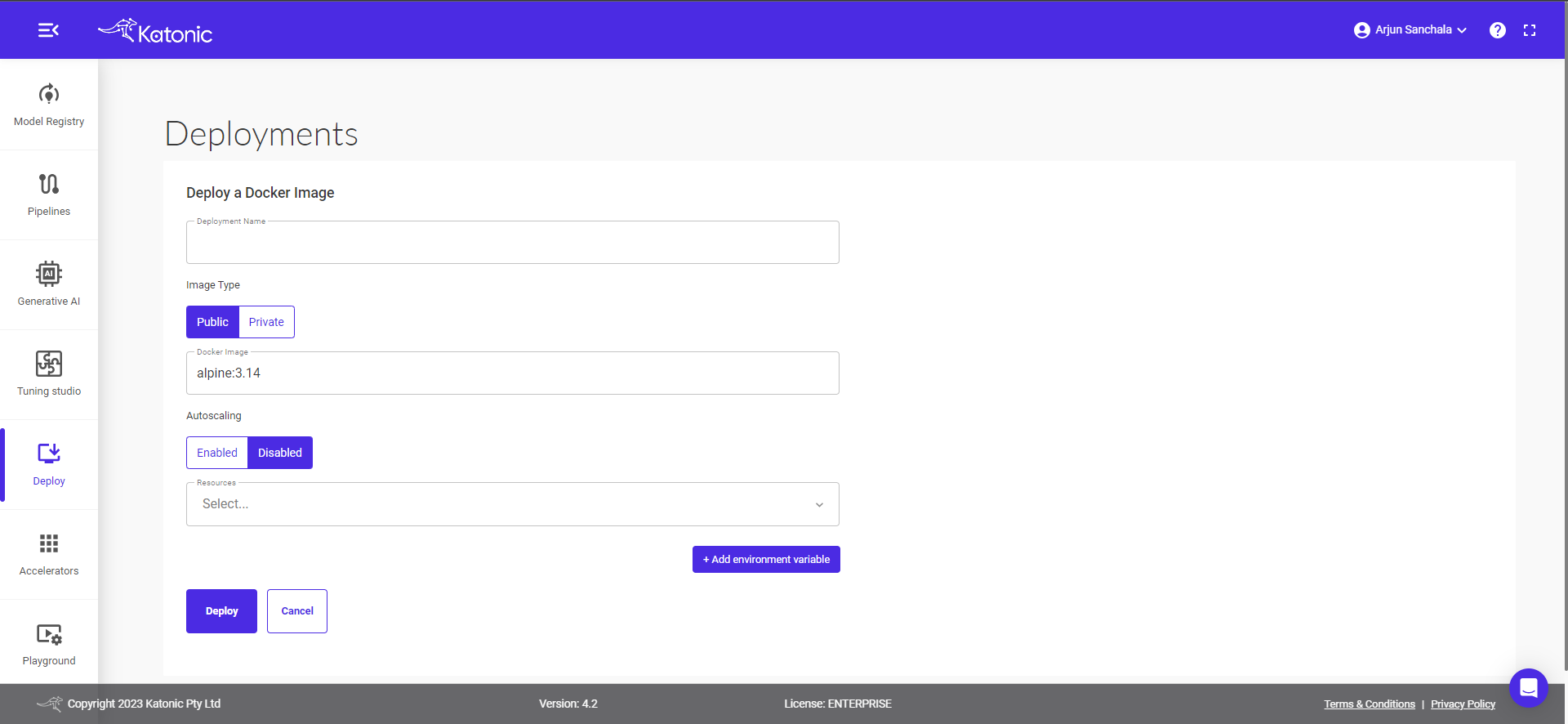
Task: Click Copyright 2023 Katonic Pty Ltd text
Action: click(144, 704)
